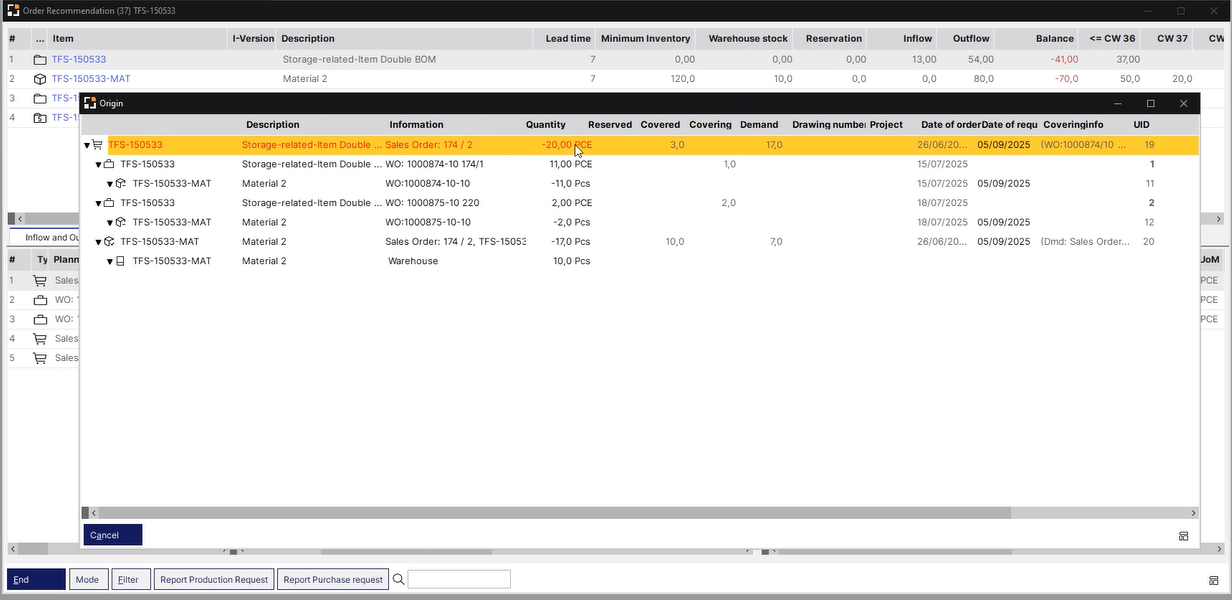
Task: Select the warehouse icon on the last Origin row
Action: tap(121, 261)
